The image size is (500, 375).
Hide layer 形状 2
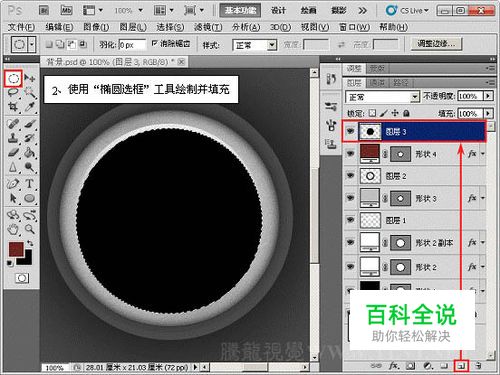(x=350, y=266)
